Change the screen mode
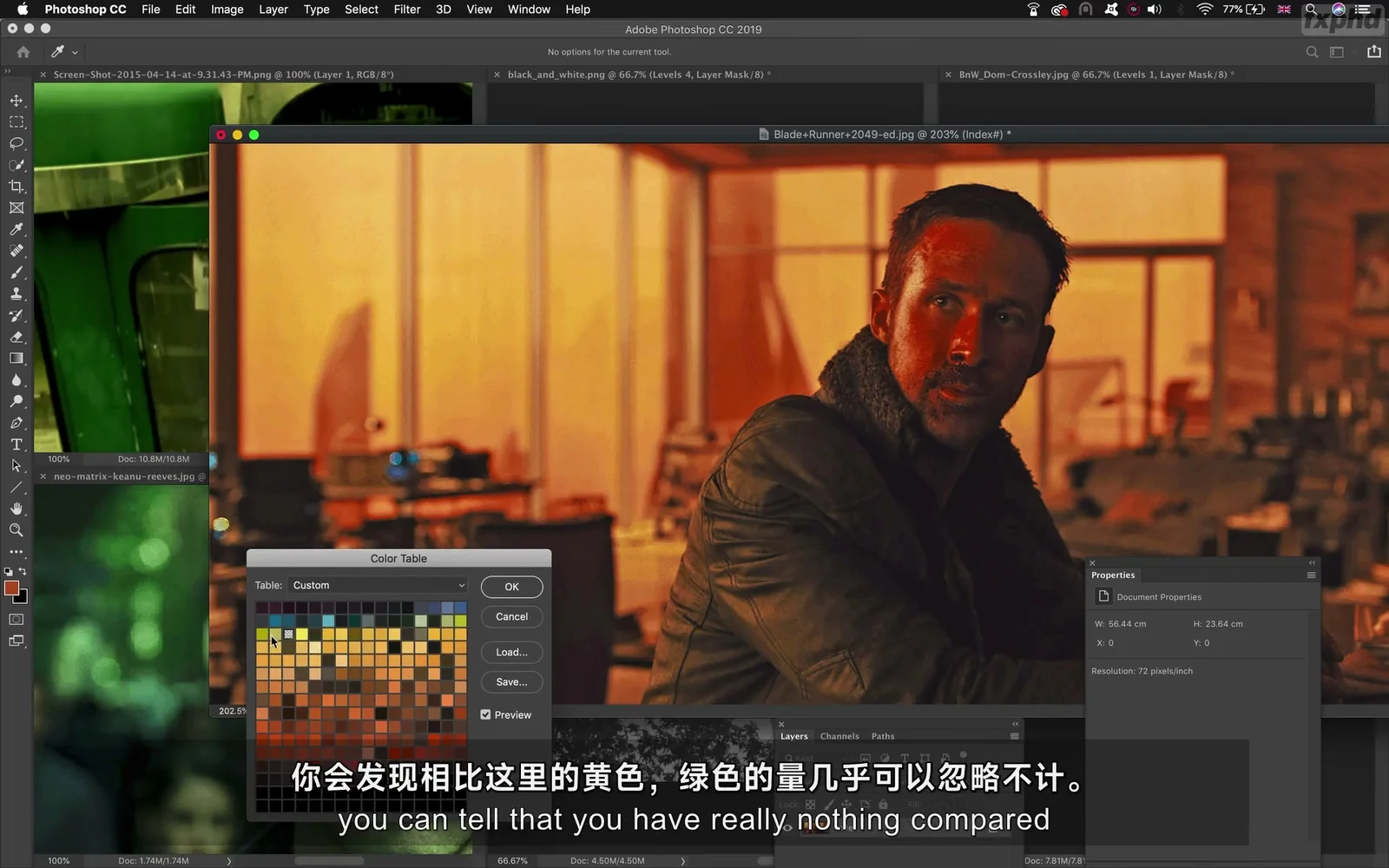Screen dimensions: 1389x868 tap(16, 641)
